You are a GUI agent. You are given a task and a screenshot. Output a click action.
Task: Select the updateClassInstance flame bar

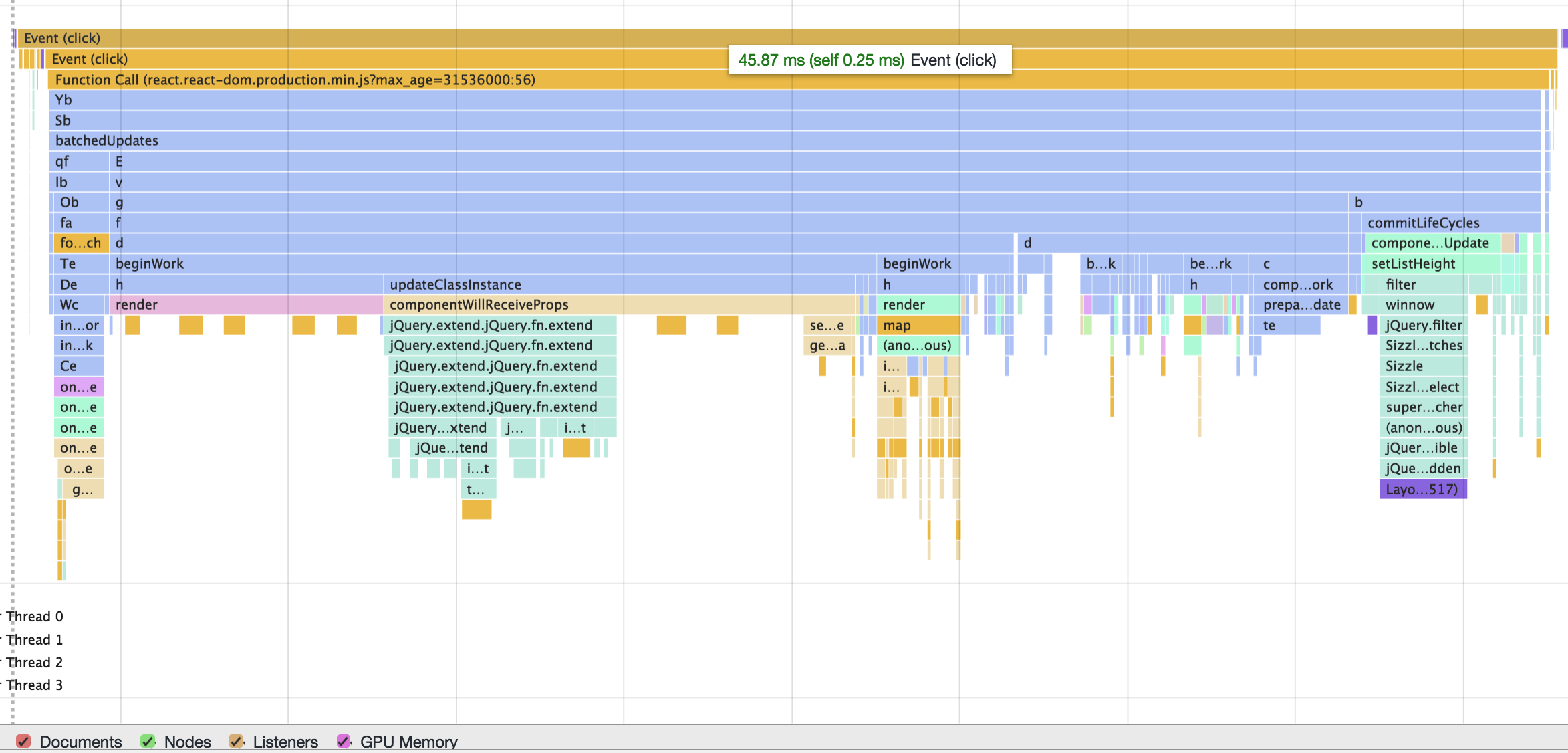click(x=620, y=284)
